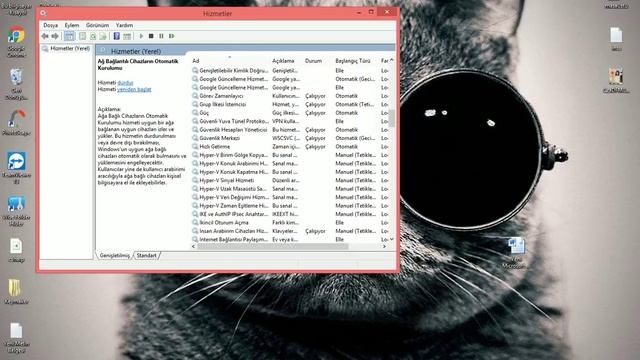Click the Export List toolbar icon

[103, 36]
